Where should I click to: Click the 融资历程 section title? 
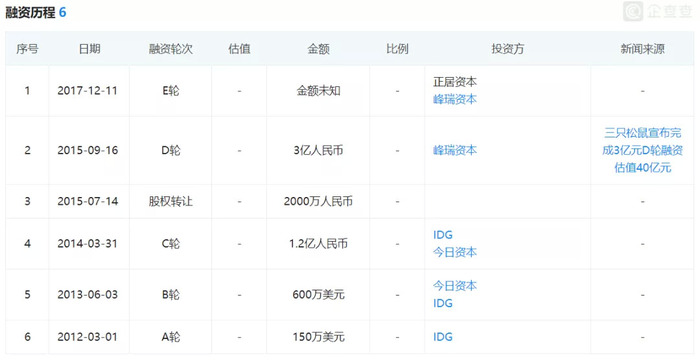coord(30,12)
